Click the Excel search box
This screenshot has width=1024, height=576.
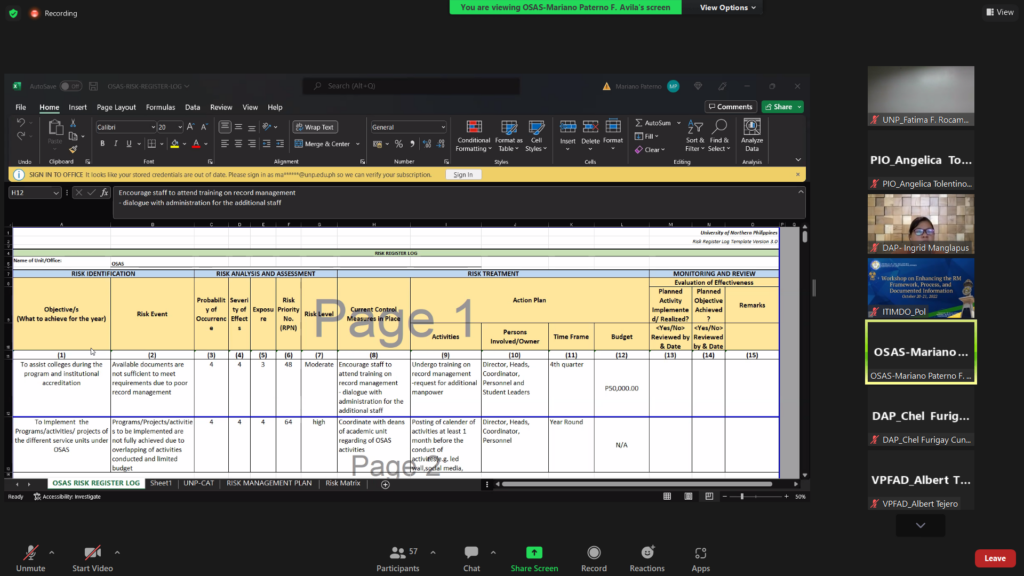click(411, 86)
